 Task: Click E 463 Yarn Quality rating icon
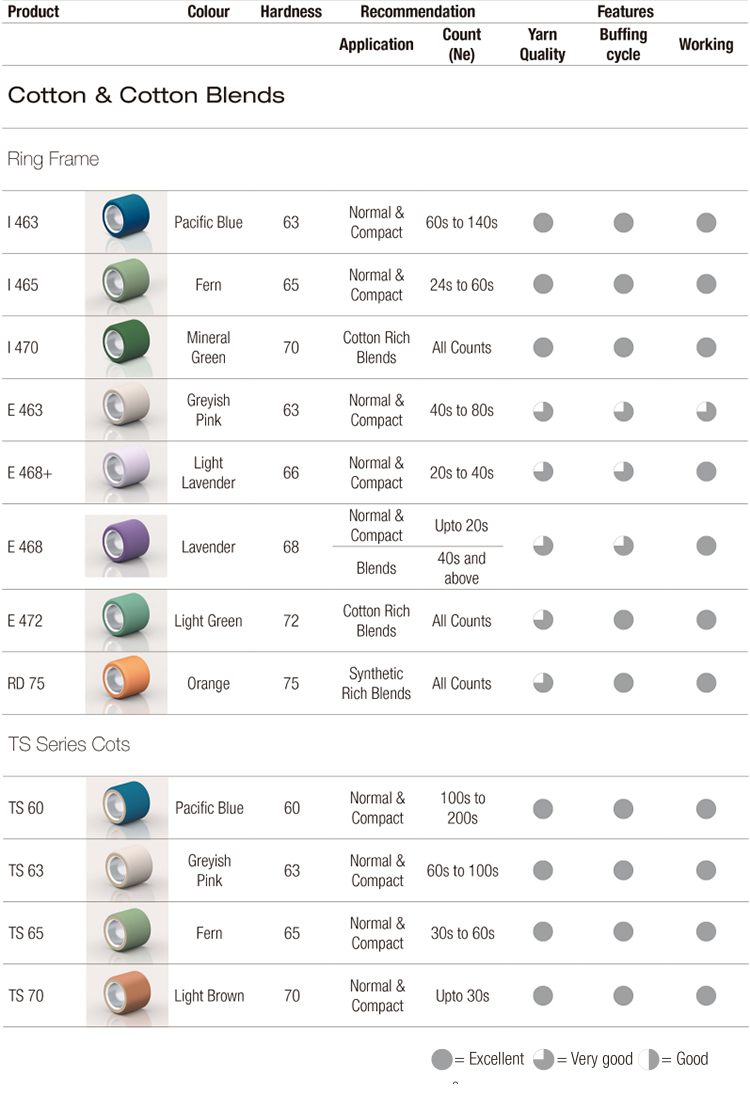(543, 412)
